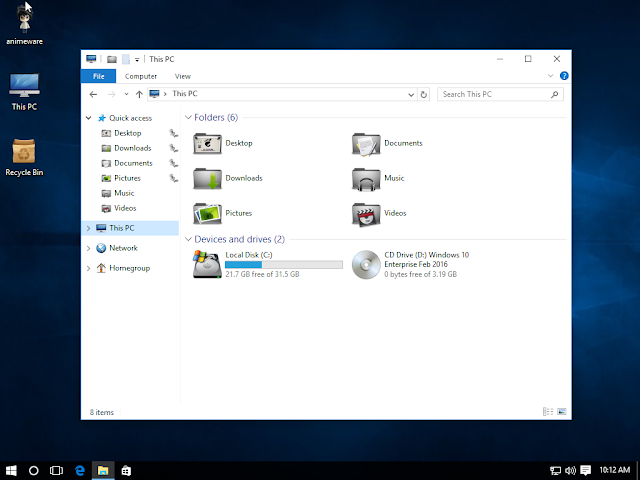Click the 10:12 AM taskbar clock
Image resolution: width=640 pixels, height=480 pixels.
point(615,470)
